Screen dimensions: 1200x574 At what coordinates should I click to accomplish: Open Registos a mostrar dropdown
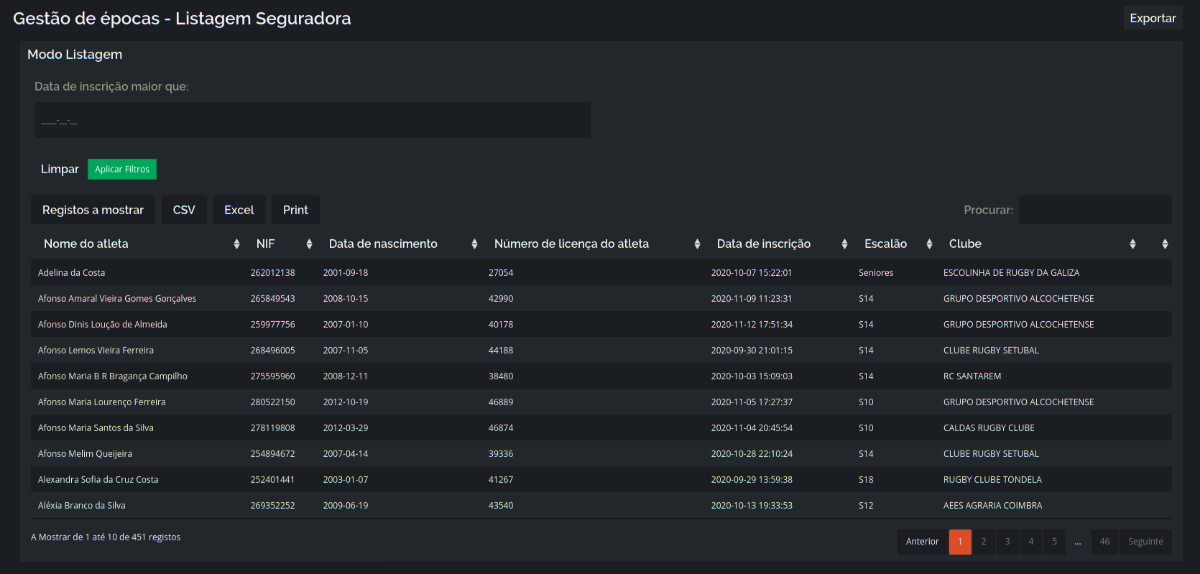[93, 210]
